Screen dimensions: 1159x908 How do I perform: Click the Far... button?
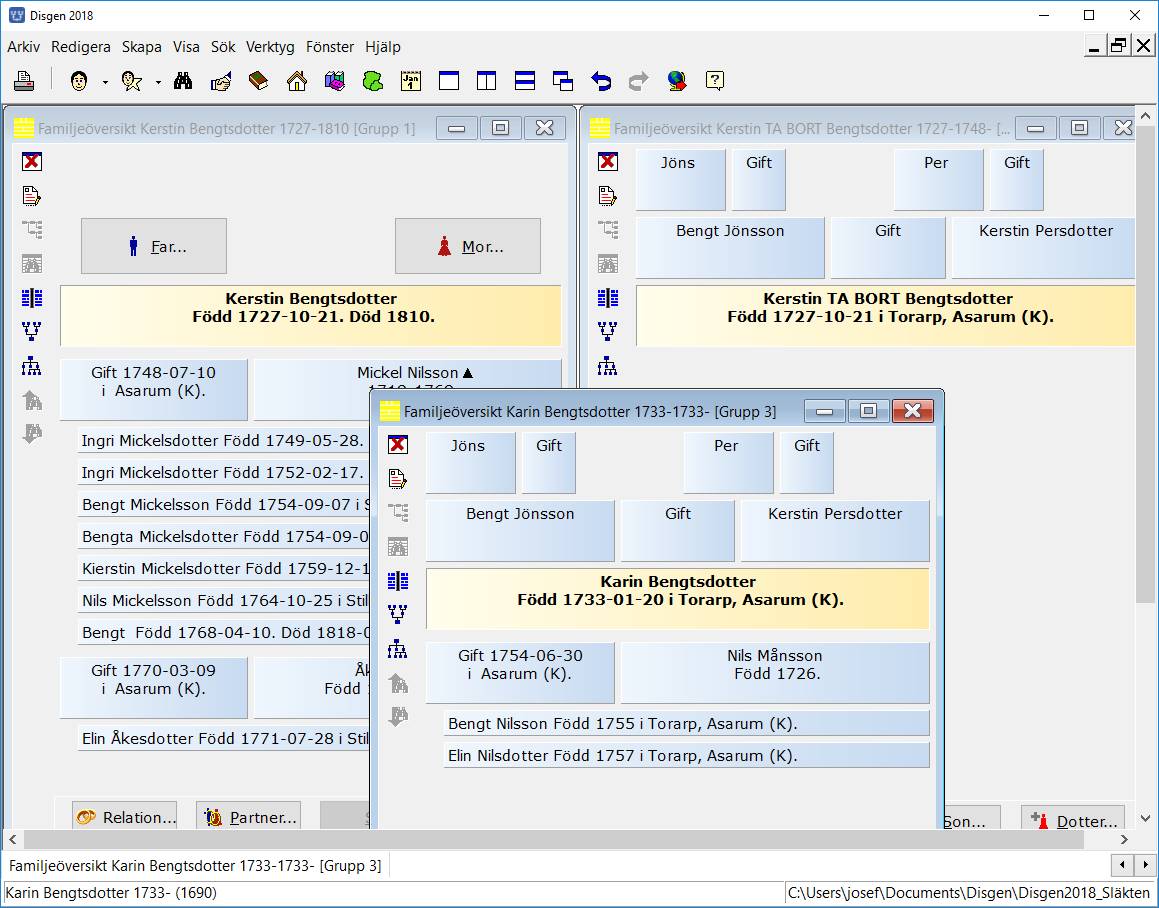154,246
